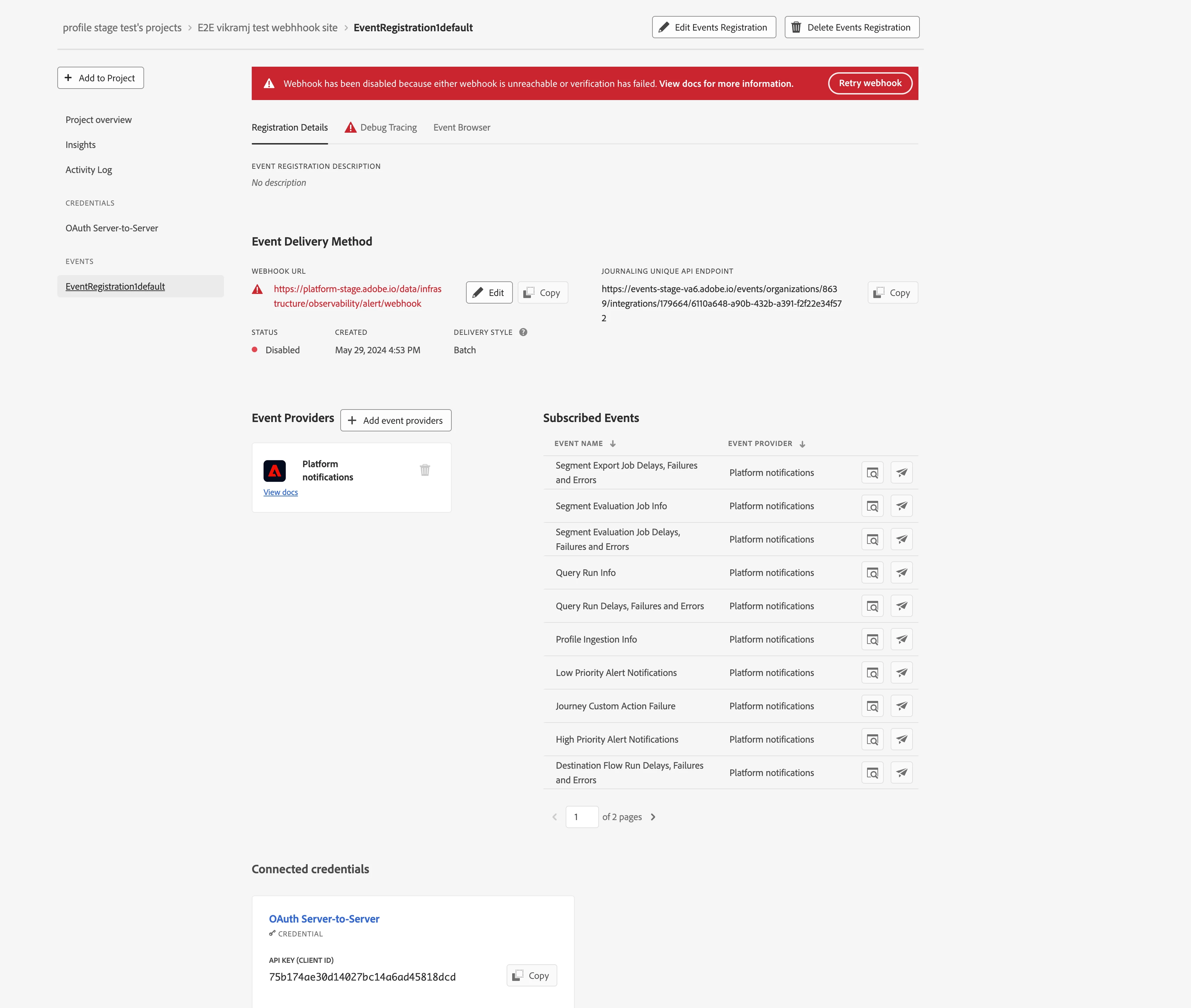Screen dimensions: 1191x1008
Task: Send test event for Segment Evaluation Job Info
Action: (901, 506)
